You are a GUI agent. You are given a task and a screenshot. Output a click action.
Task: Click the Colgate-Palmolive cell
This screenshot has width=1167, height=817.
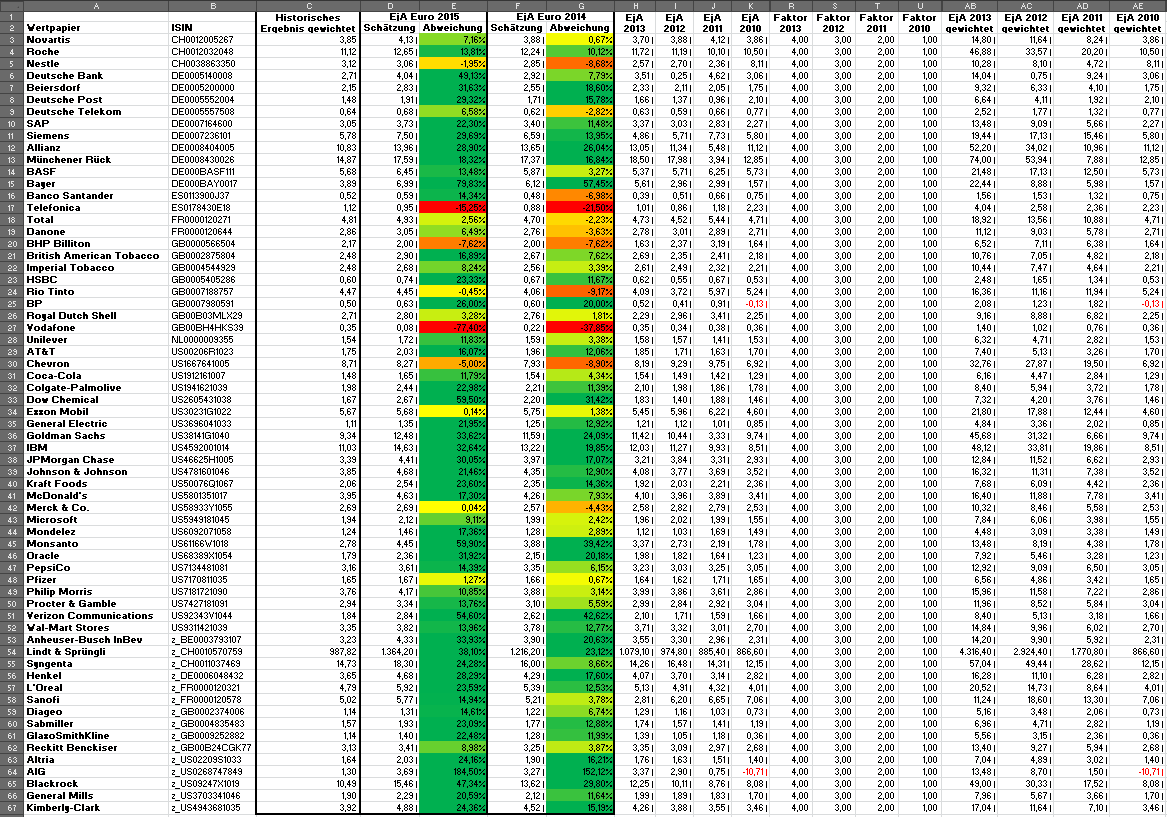[96, 388]
